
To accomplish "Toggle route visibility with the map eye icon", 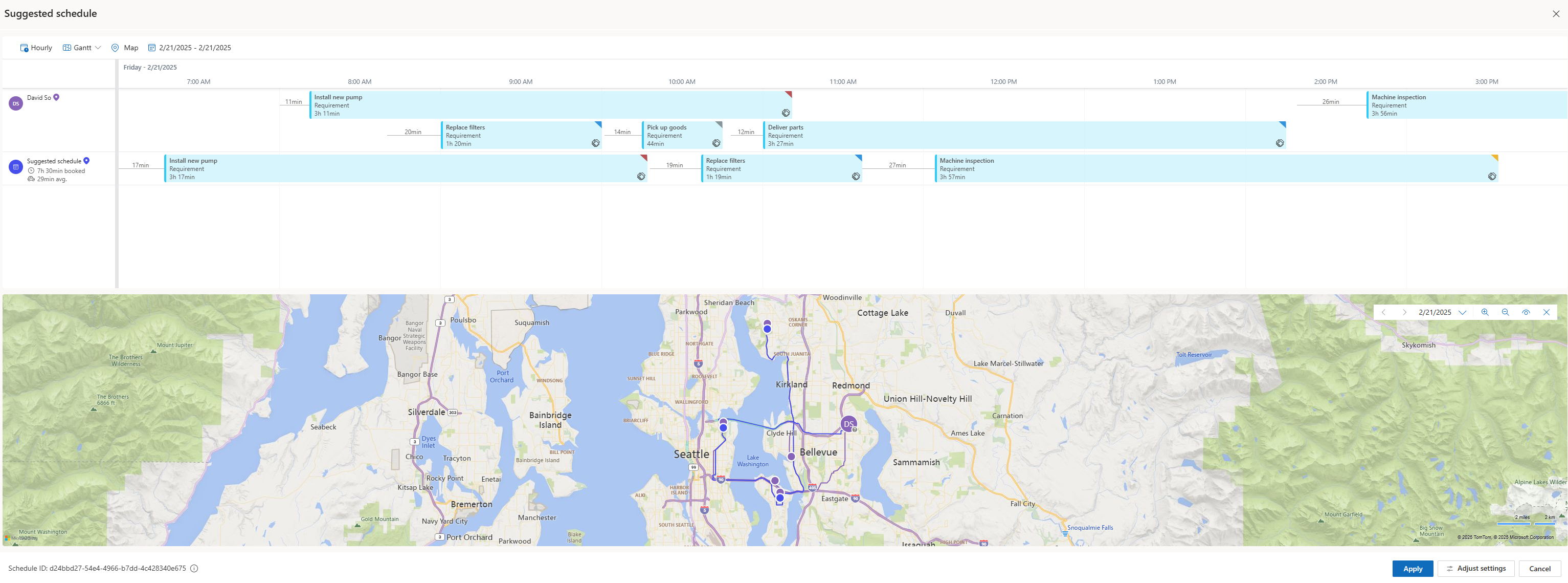I will (1526, 312).
